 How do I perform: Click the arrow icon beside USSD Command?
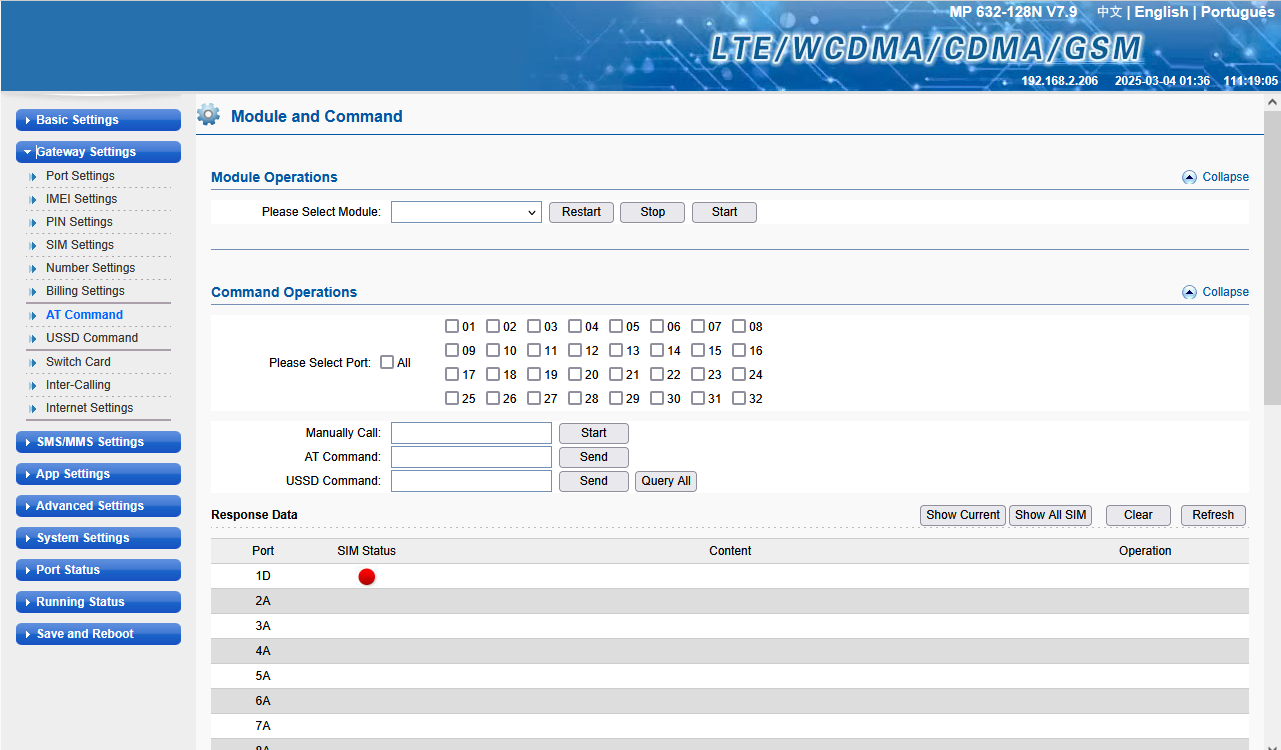(x=33, y=339)
